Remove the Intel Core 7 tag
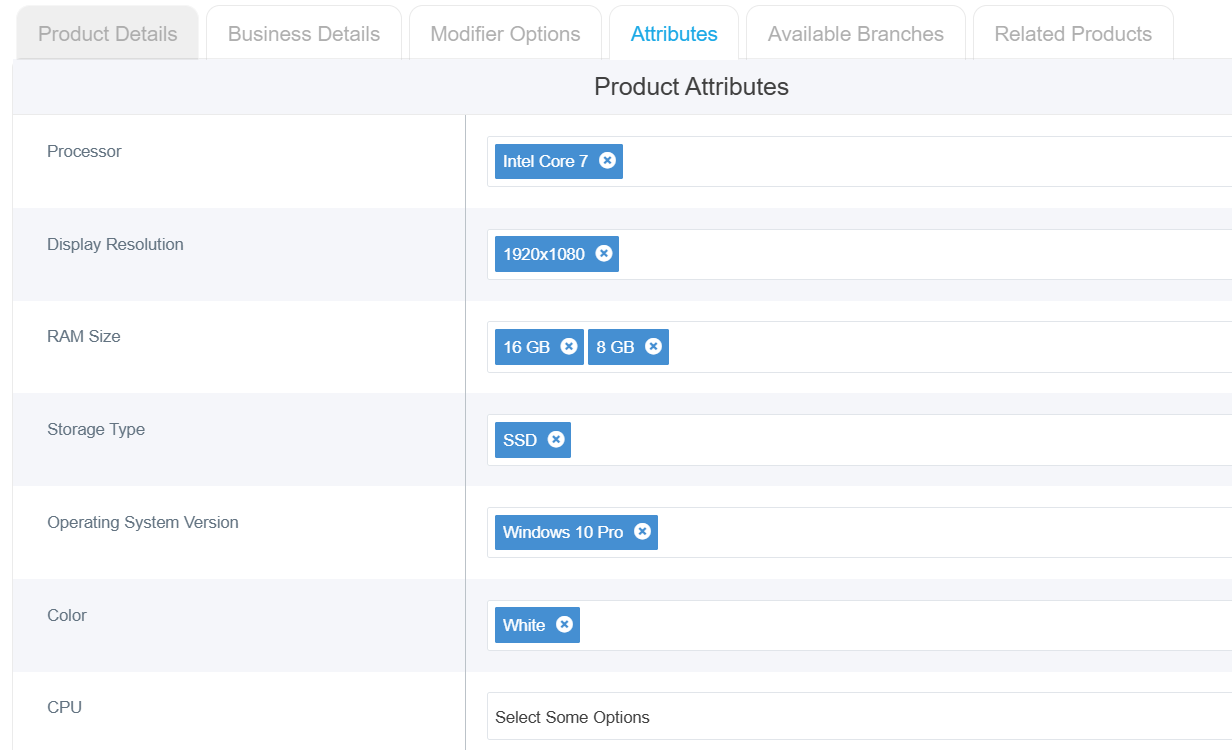This screenshot has width=1232, height=750. [x=607, y=160]
